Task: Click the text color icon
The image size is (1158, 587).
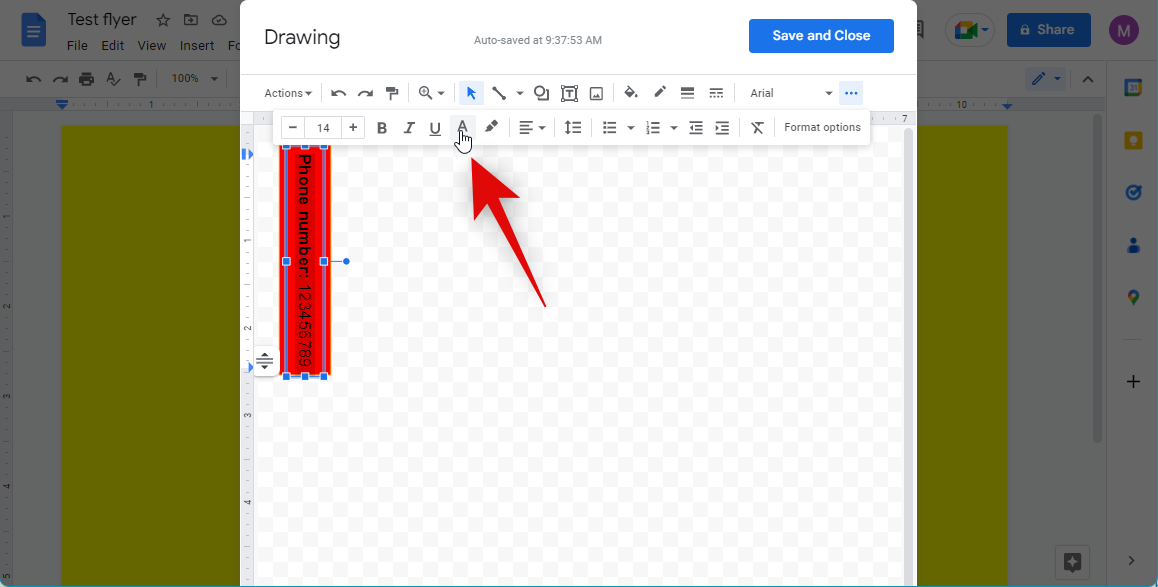Action: coord(462,127)
